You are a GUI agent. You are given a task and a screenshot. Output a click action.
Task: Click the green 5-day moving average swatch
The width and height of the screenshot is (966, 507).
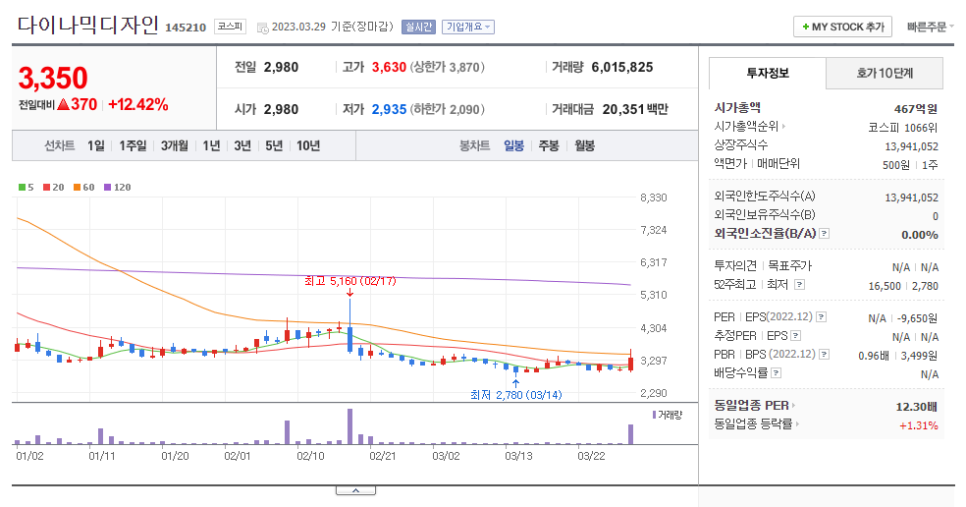click(x=22, y=187)
